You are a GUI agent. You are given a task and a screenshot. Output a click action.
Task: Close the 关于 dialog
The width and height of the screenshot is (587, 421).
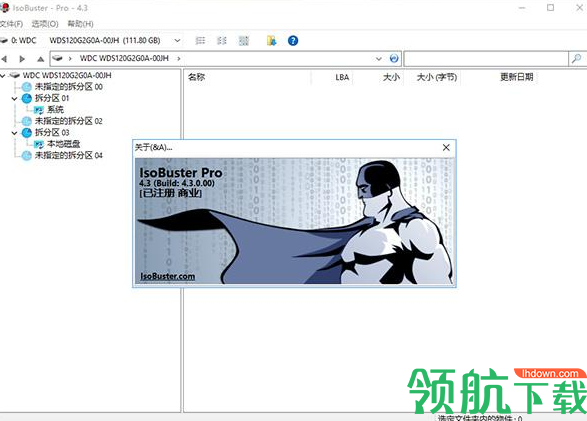tap(446, 147)
